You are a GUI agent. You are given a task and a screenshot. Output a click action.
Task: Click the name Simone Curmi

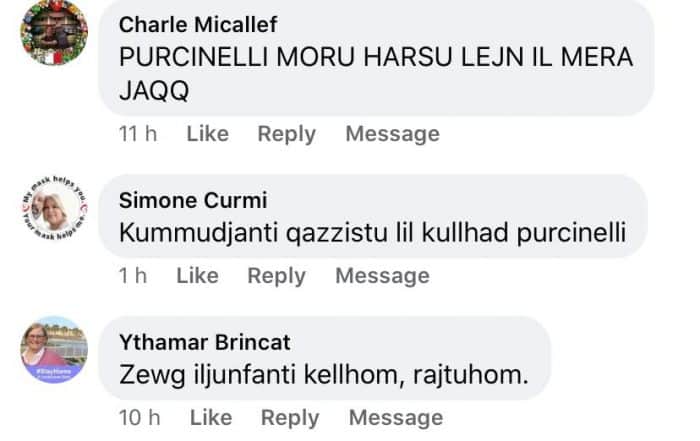pos(193,199)
